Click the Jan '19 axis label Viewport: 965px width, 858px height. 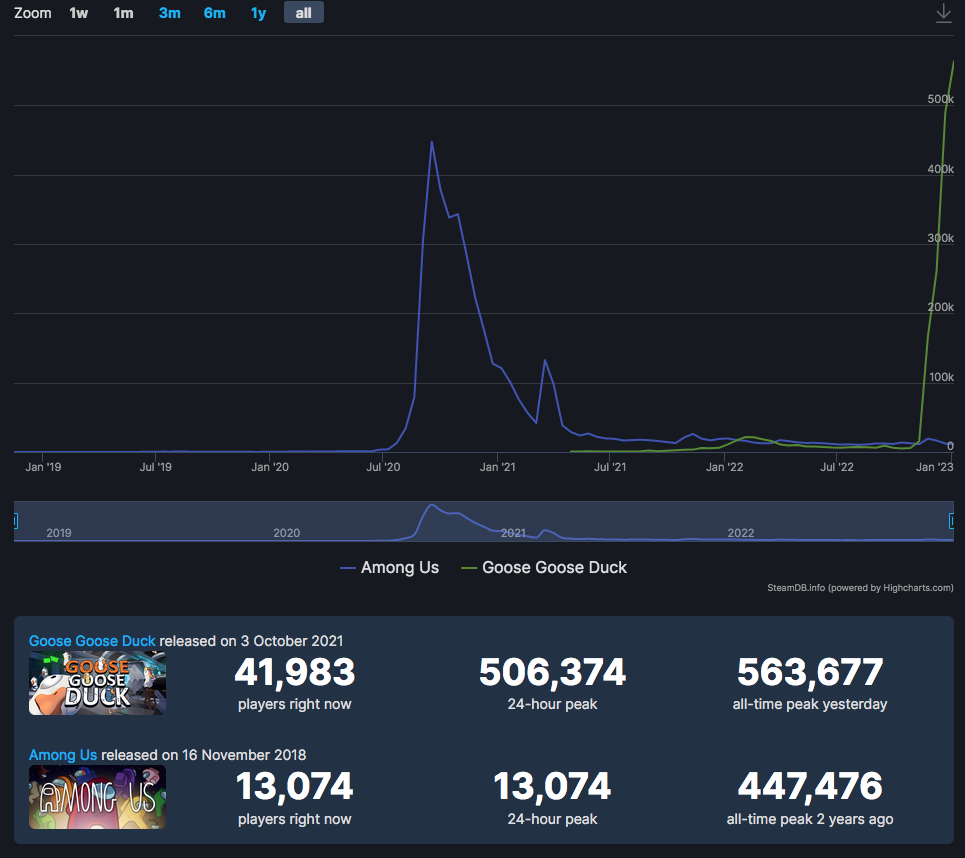(43, 467)
